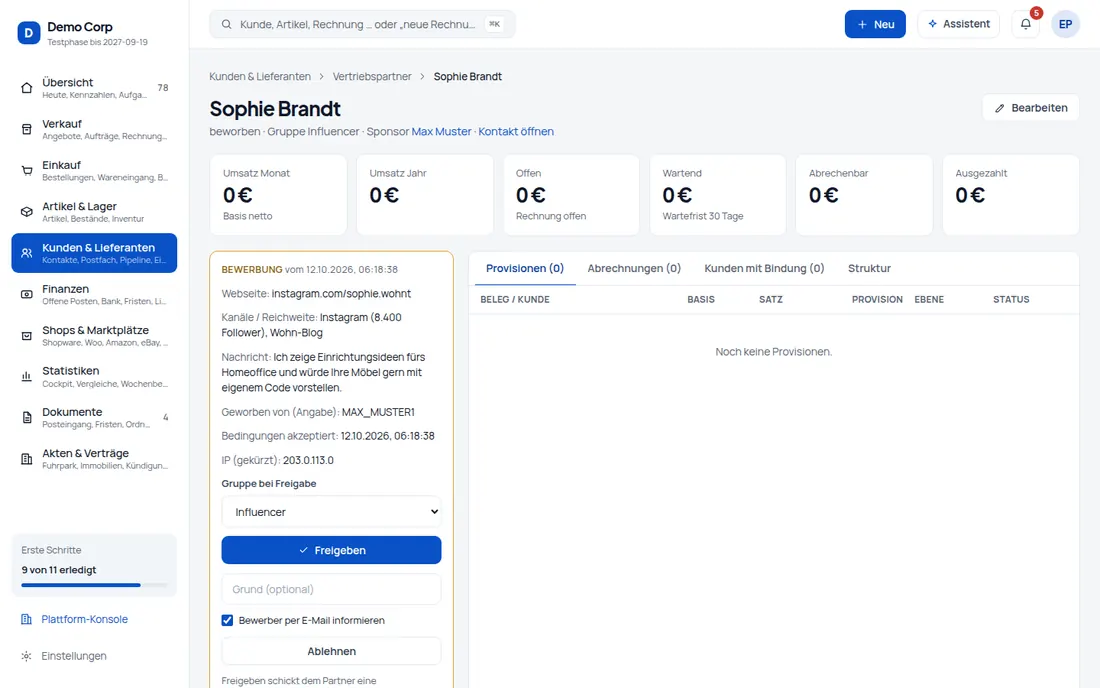Switch to the Abrechnungen (0) tab
This screenshot has height=688, width=1100.
click(x=634, y=269)
